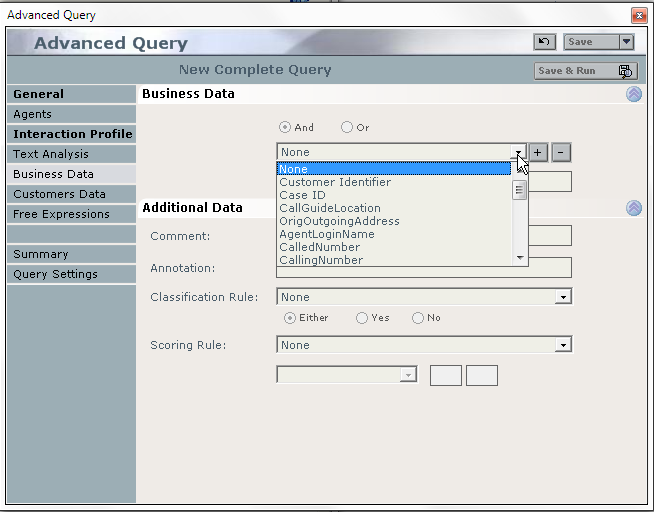This screenshot has width=654, height=512.
Task: Select the No classification radio button
Action: (418, 318)
